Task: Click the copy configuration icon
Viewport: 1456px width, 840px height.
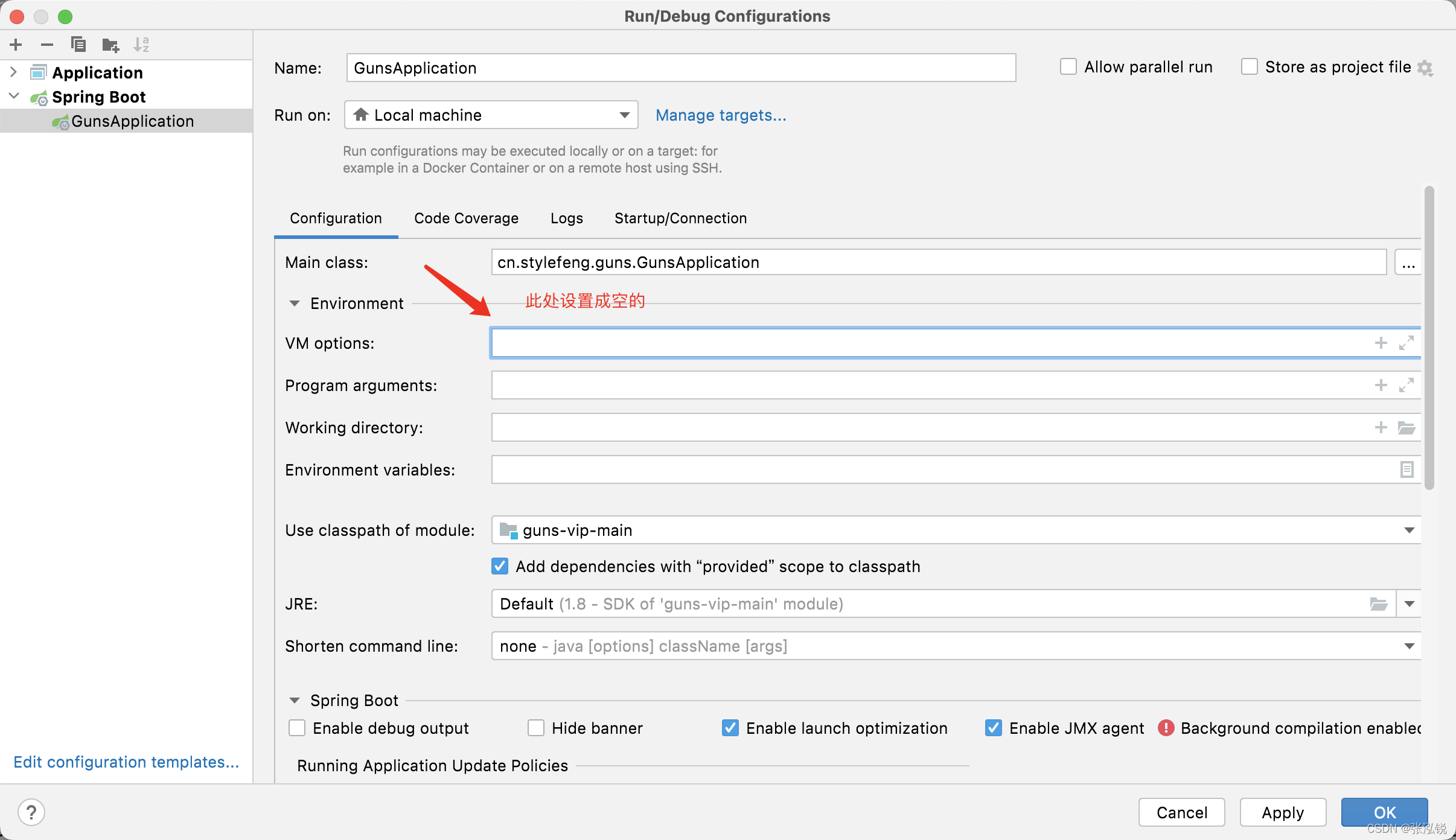Action: tap(78, 45)
